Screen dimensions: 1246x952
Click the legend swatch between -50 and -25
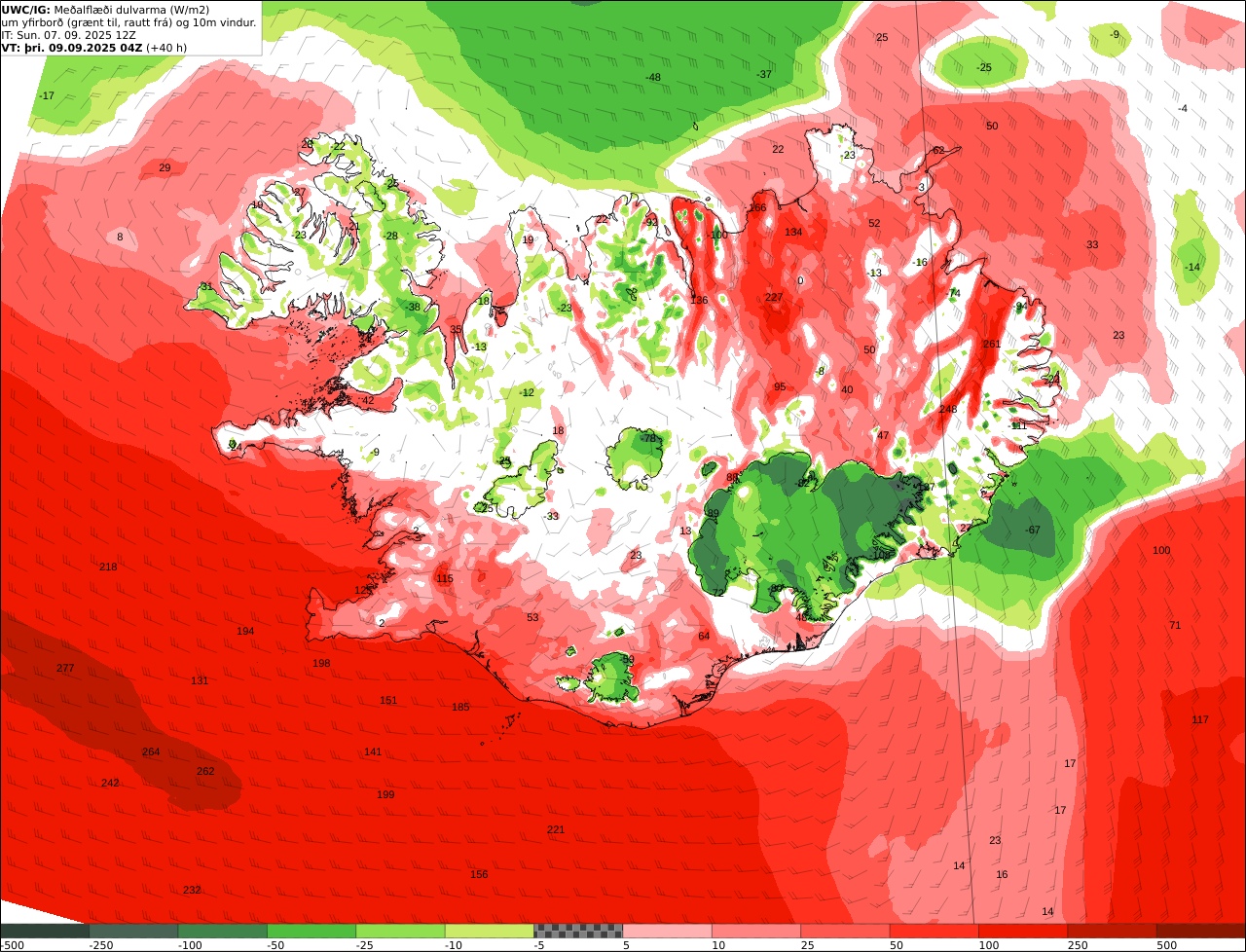coord(311,931)
